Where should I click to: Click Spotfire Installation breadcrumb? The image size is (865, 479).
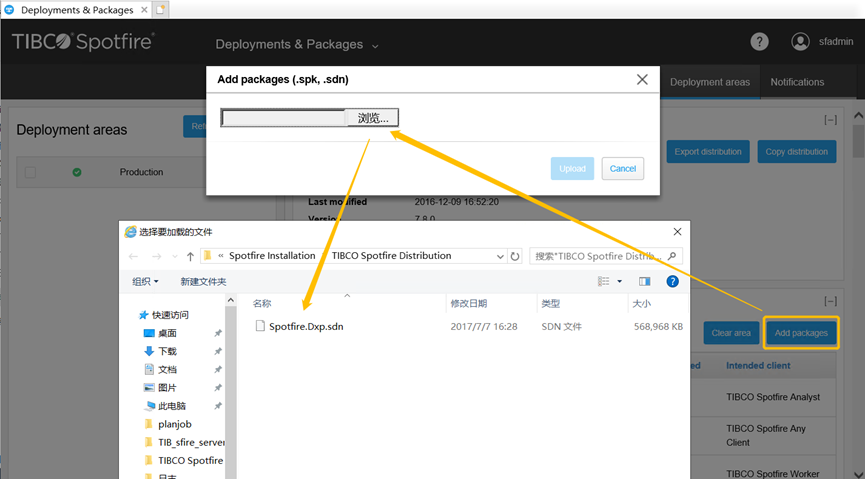tap(272, 256)
